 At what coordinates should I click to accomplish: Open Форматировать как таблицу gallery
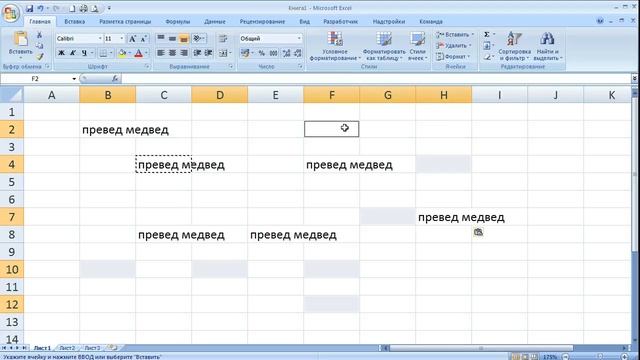coord(384,46)
